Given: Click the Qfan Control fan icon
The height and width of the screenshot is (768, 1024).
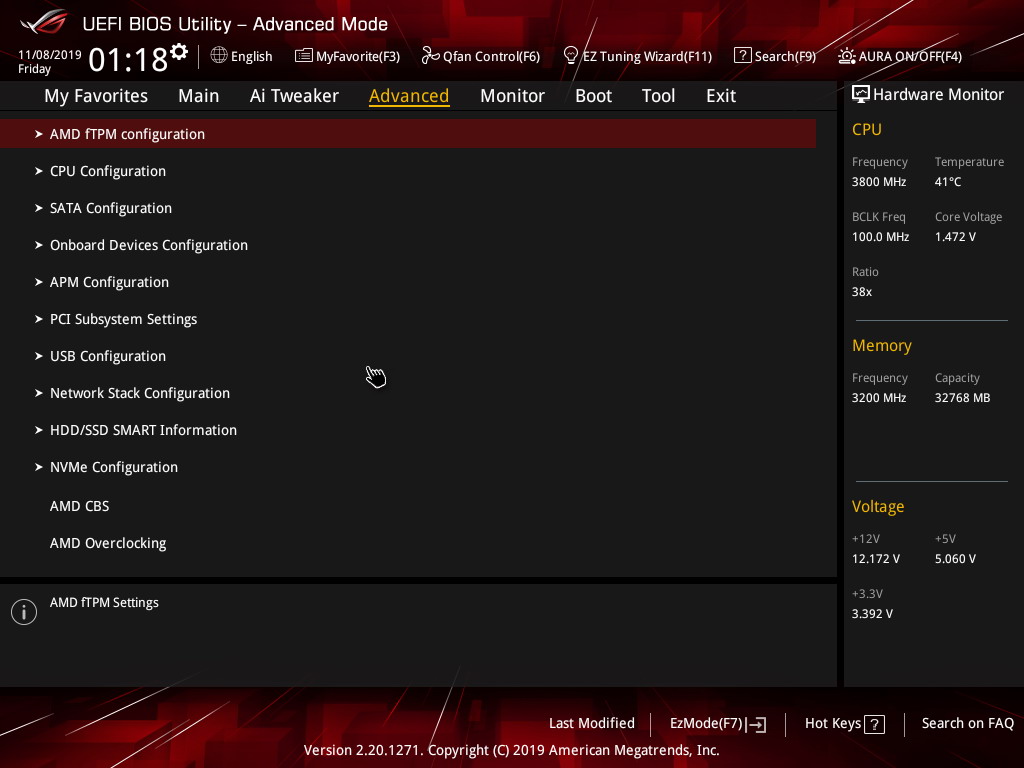Looking at the screenshot, I should pos(430,56).
